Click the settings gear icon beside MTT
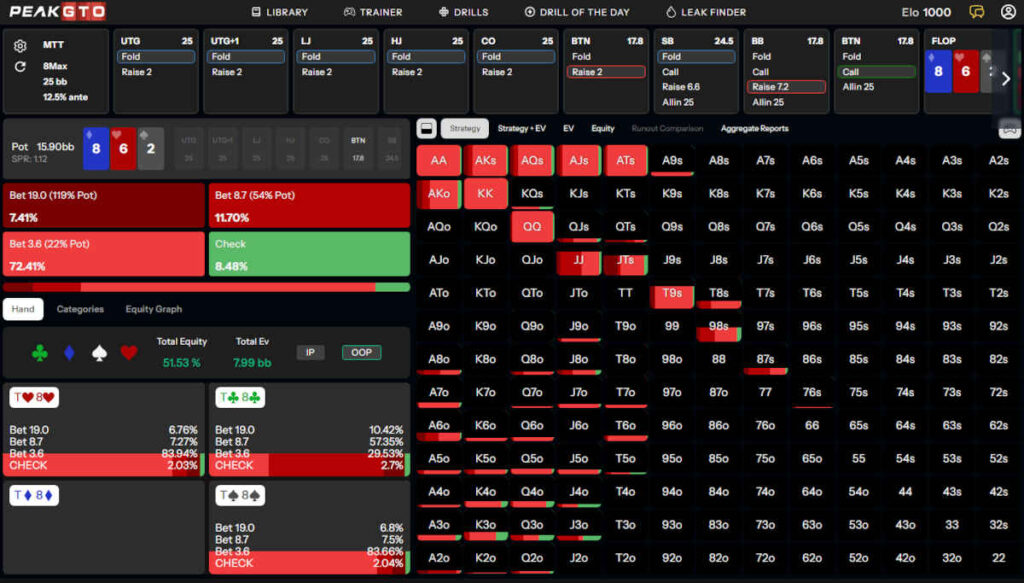Screen dimensions: 1024x583 20,46
